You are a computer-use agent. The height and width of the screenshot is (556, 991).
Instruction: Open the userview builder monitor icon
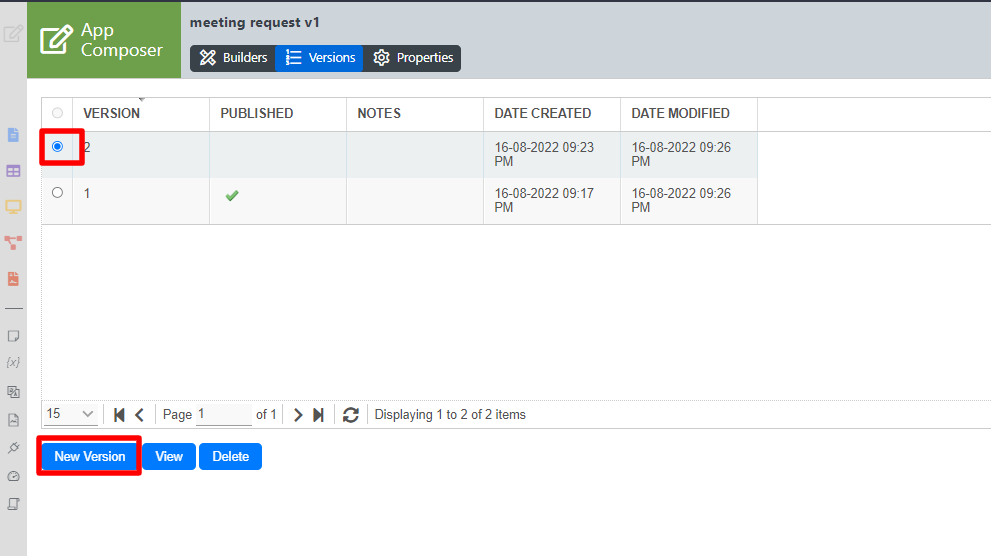13,207
